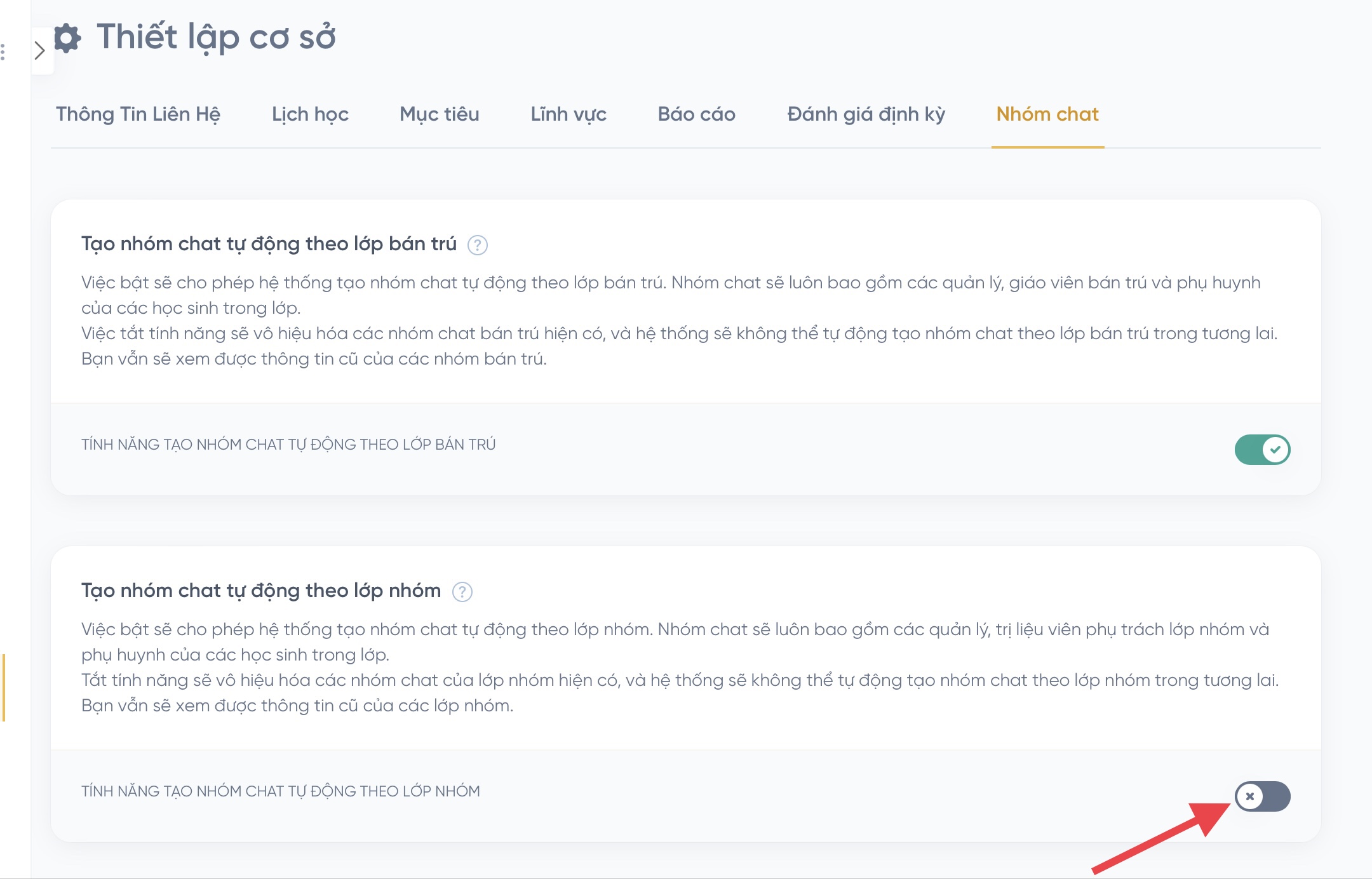Click help icon next to 'lớp nhóm' heading
The width and height of the screenshot is (1372, 879).
pyautogui.click(x=462, y=591)
